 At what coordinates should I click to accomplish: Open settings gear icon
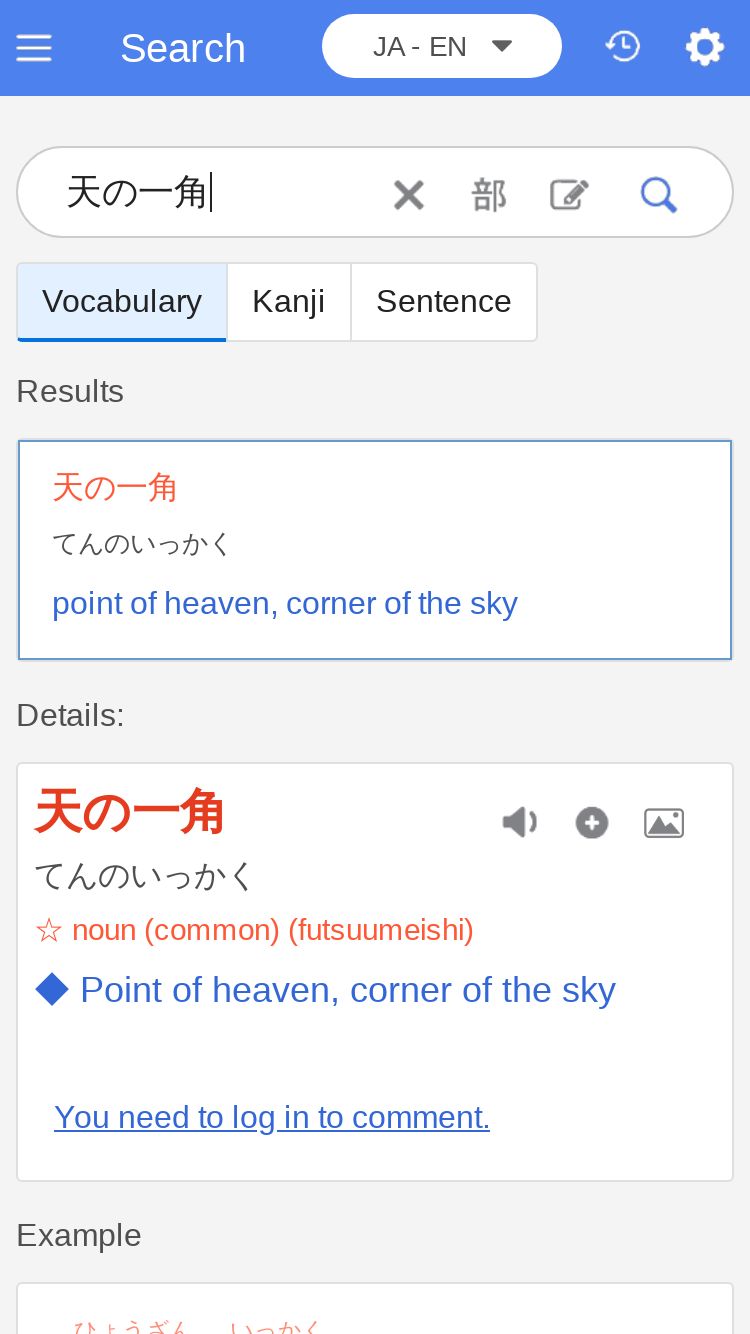tap(704, 47)
